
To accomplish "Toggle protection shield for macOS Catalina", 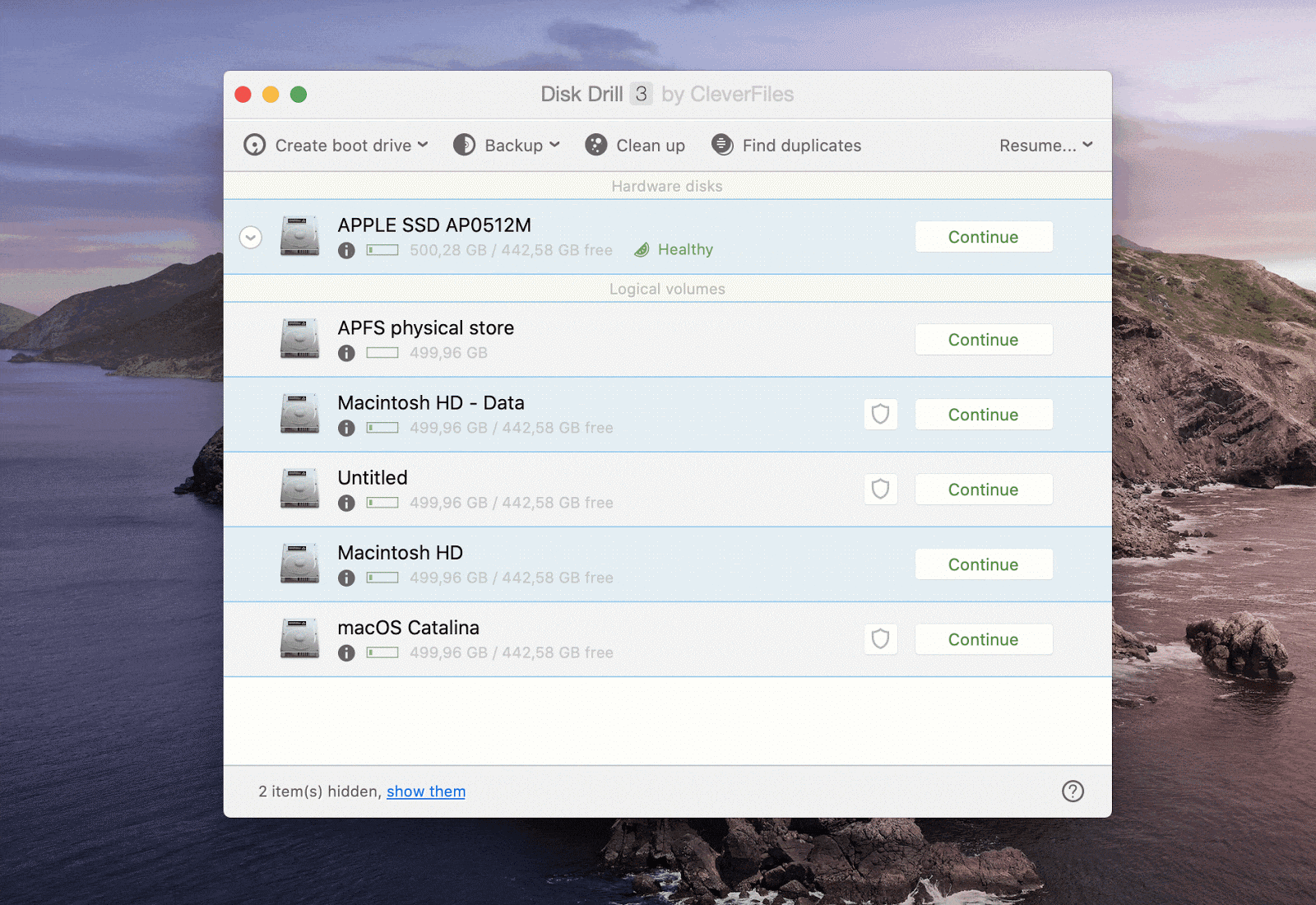I will pyautogui.click(x=880, y=638).
